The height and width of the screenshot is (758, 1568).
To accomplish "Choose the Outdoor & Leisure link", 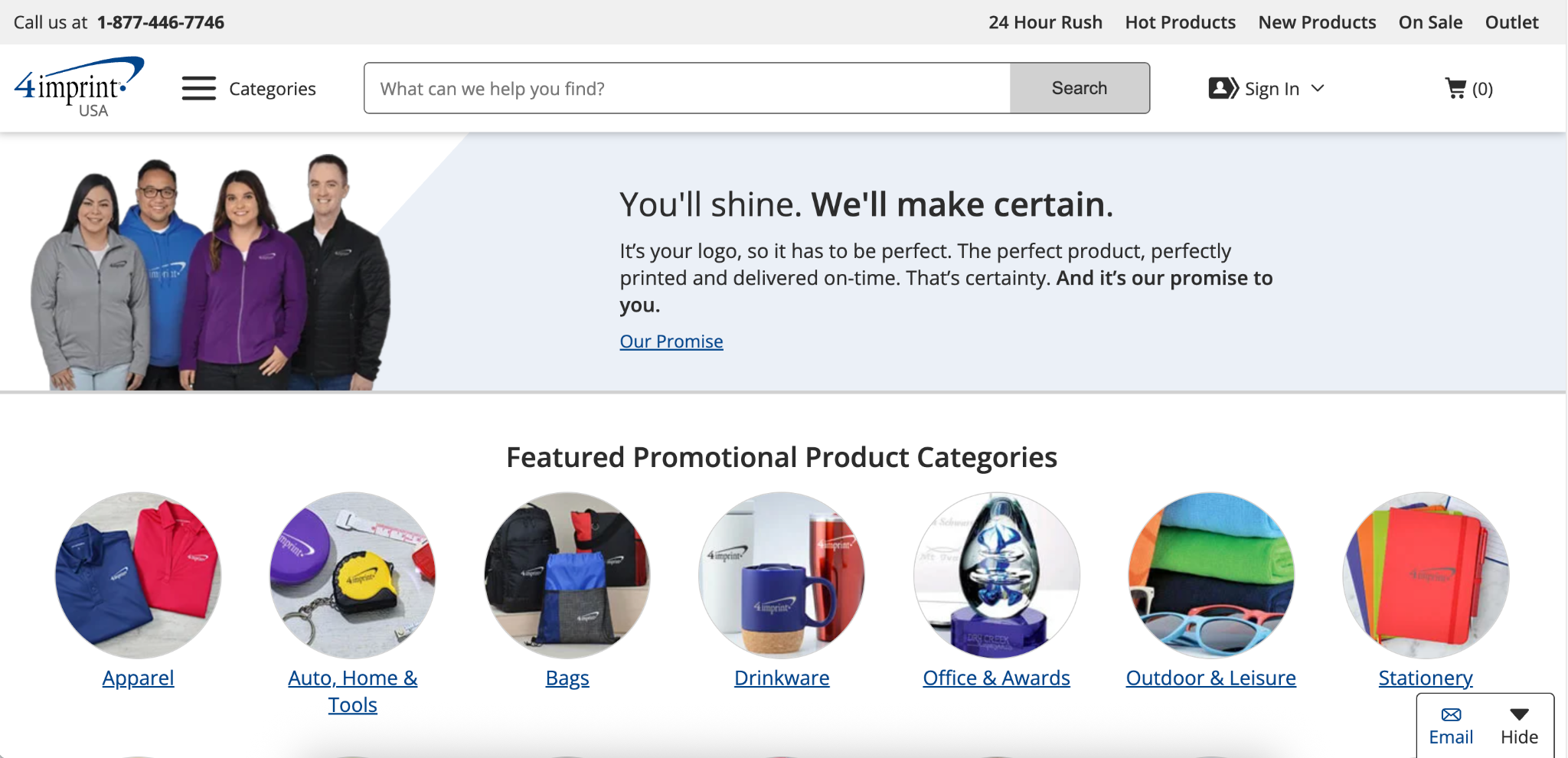I will coord(1210,678).
